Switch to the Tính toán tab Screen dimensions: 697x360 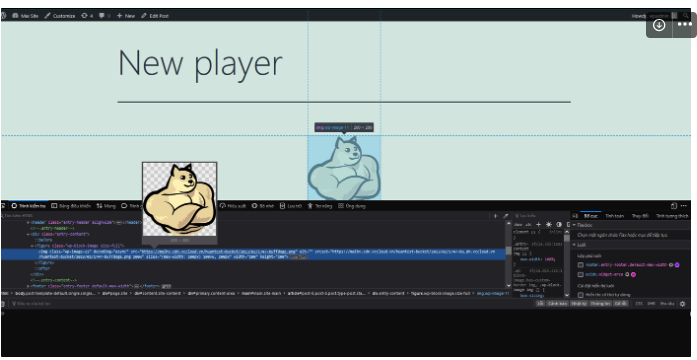coord(614,216)
